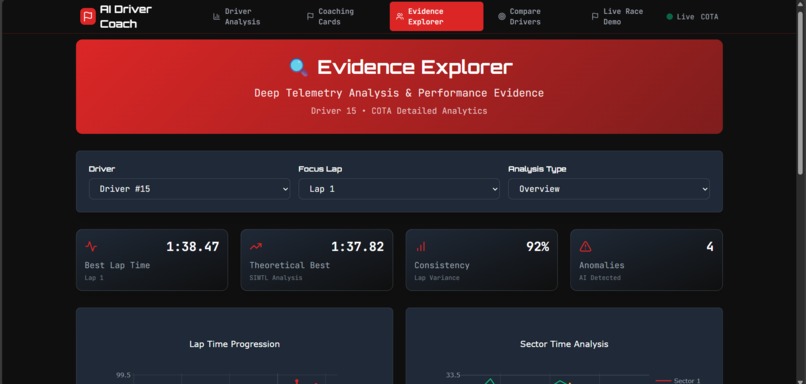Click the 99.5 axis label on lap chart
This screenshot has width=806, height=384.
(123, 375)
